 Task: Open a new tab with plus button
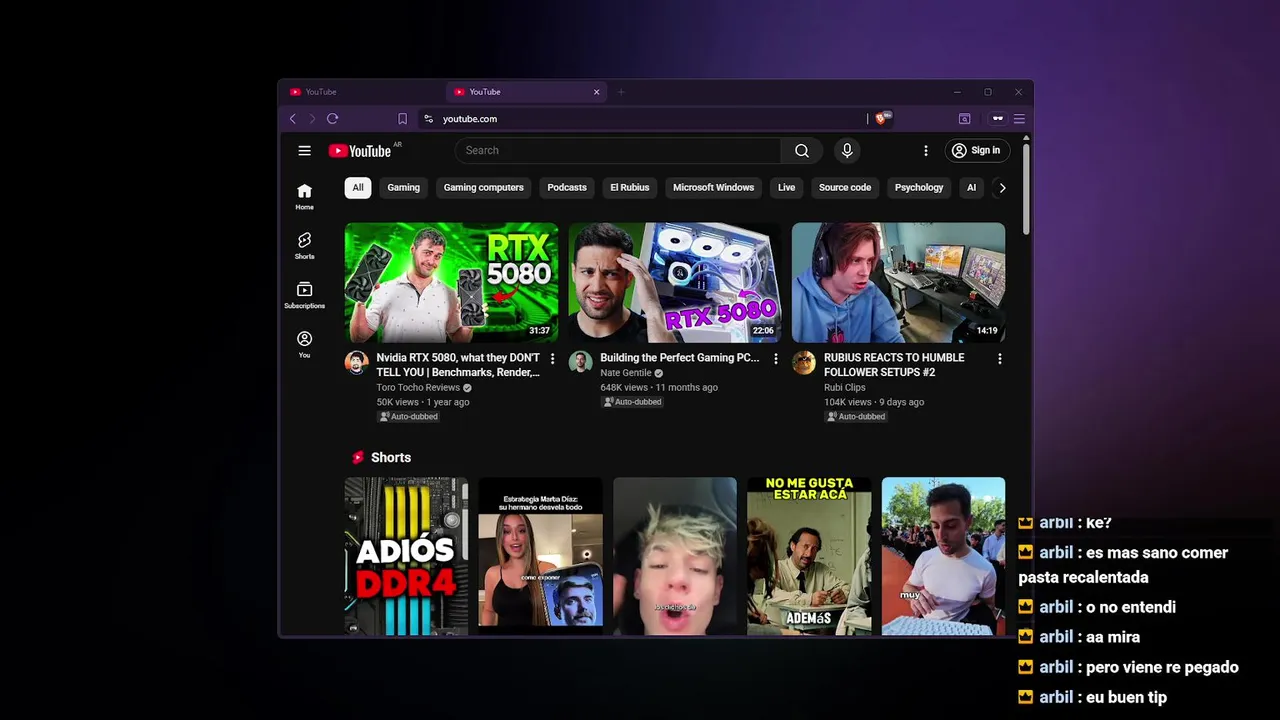tap(620, 92)
